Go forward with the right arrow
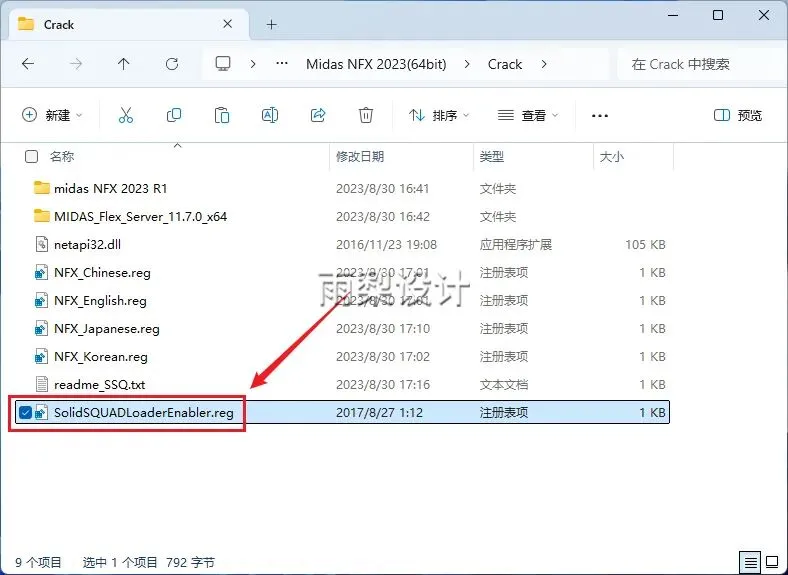Viewport: 788px width, 575px height. 76,64
